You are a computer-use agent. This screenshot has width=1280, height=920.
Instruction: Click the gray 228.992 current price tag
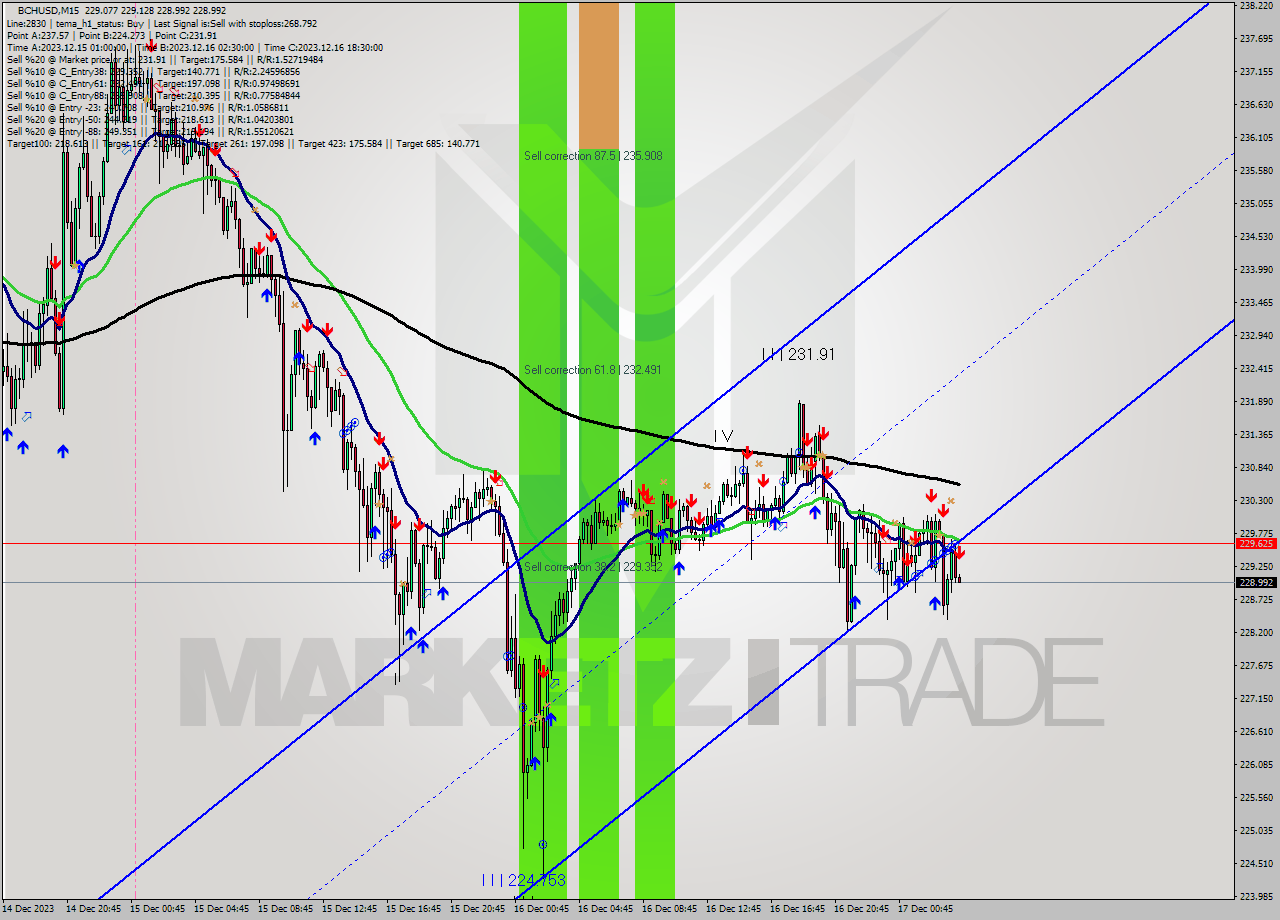(1256, 582)
